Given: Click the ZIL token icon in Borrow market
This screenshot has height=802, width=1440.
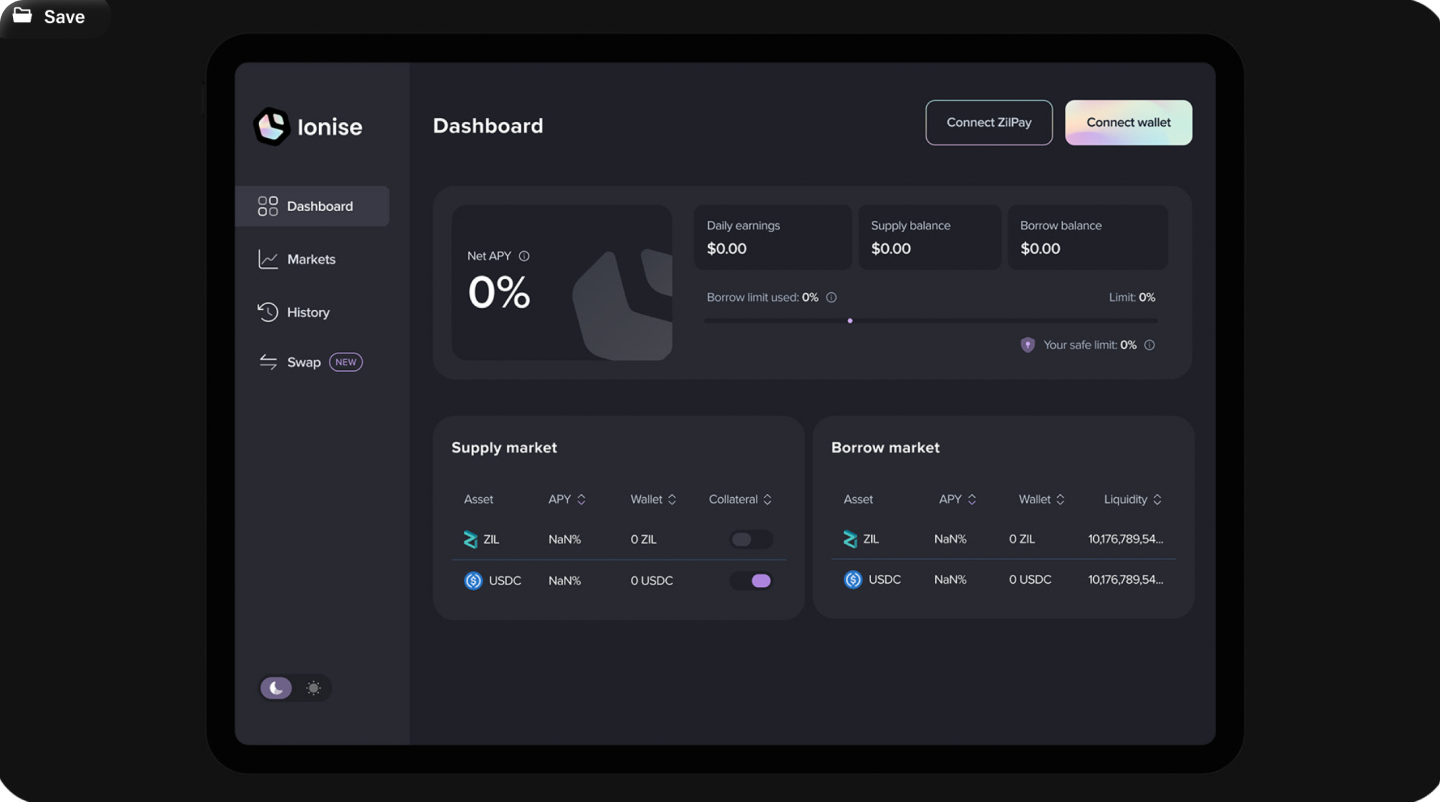Looking at the screenshot, I should (850, 539).
